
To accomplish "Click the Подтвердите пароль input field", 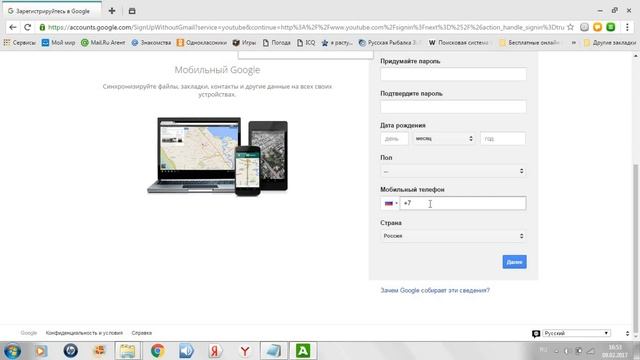I will tap(453, 107).
